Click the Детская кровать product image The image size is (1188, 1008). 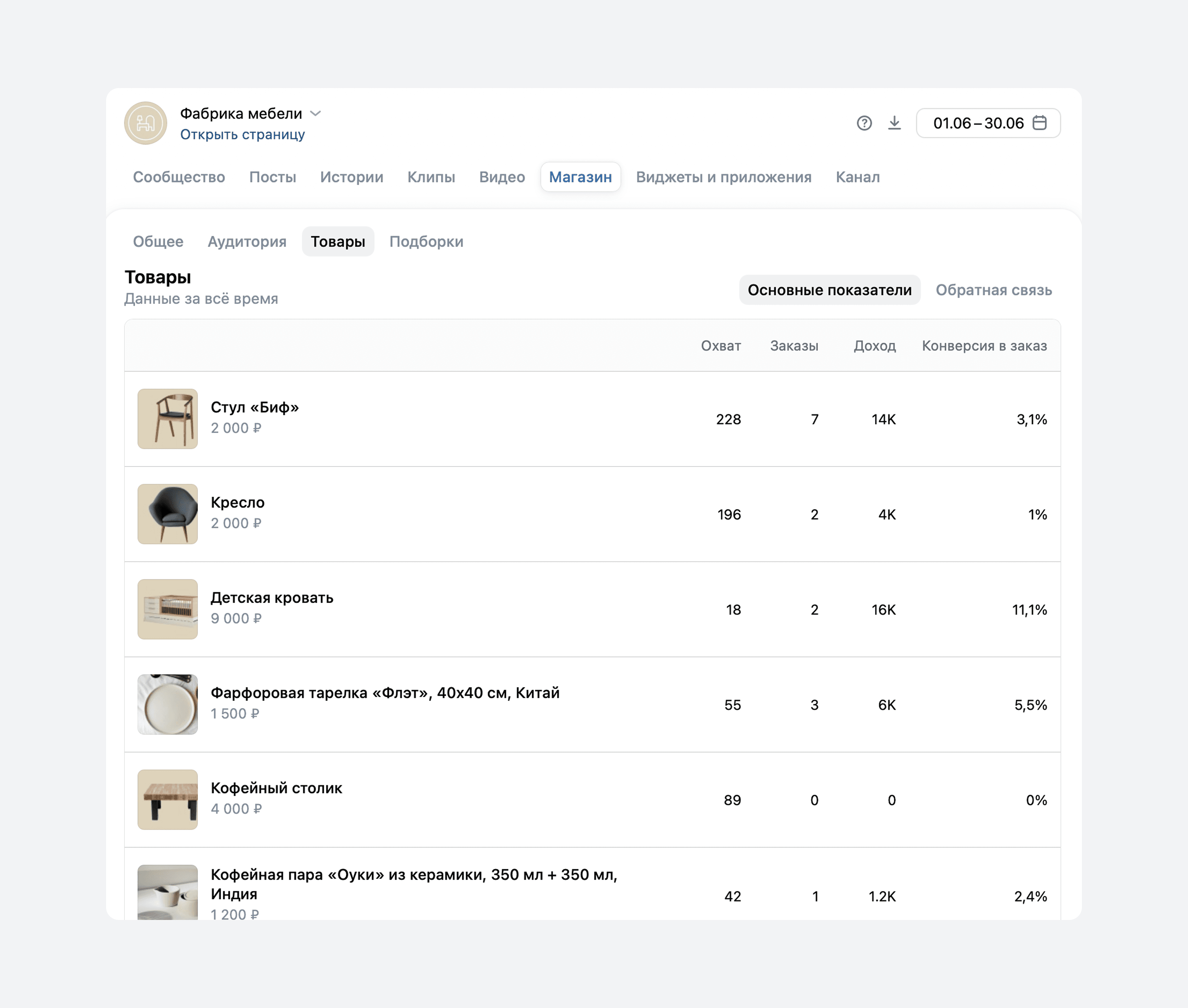point(167,609)
